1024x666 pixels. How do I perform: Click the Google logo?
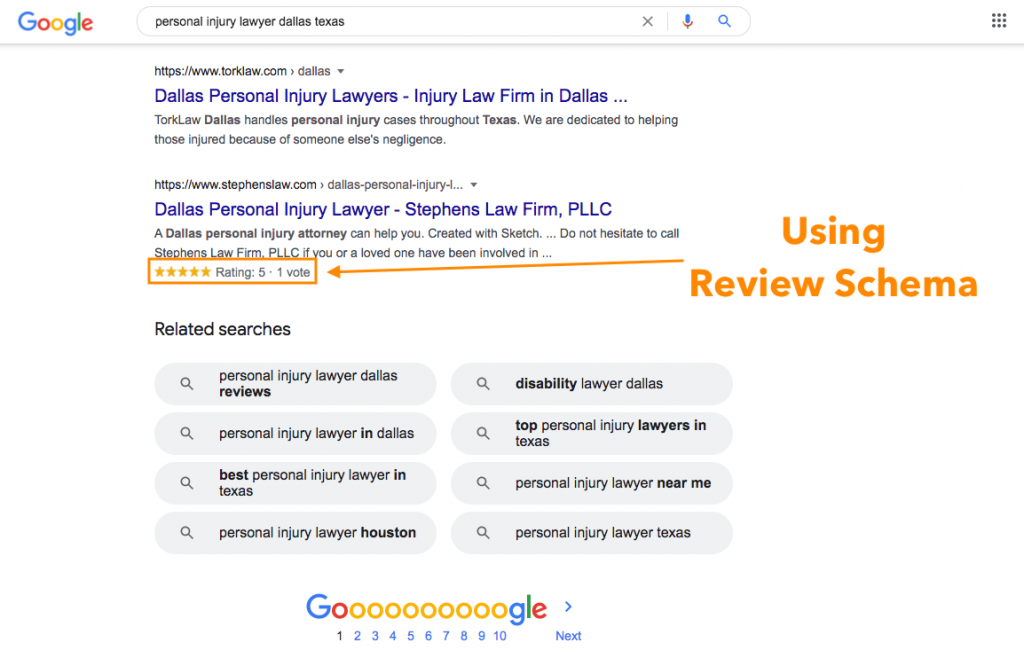click(55, 22)
